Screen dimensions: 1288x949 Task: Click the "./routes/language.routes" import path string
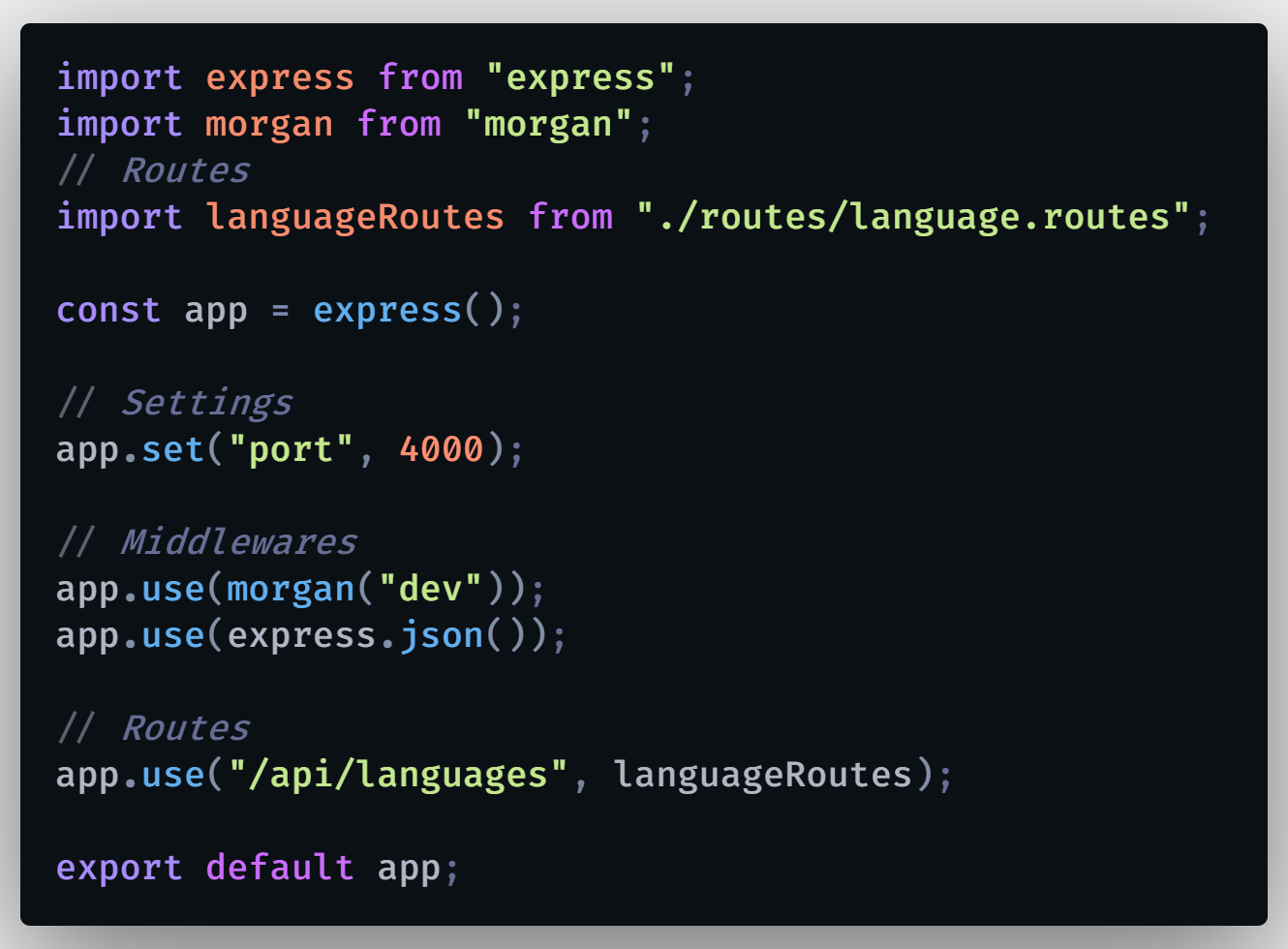(x=913, y=217)
